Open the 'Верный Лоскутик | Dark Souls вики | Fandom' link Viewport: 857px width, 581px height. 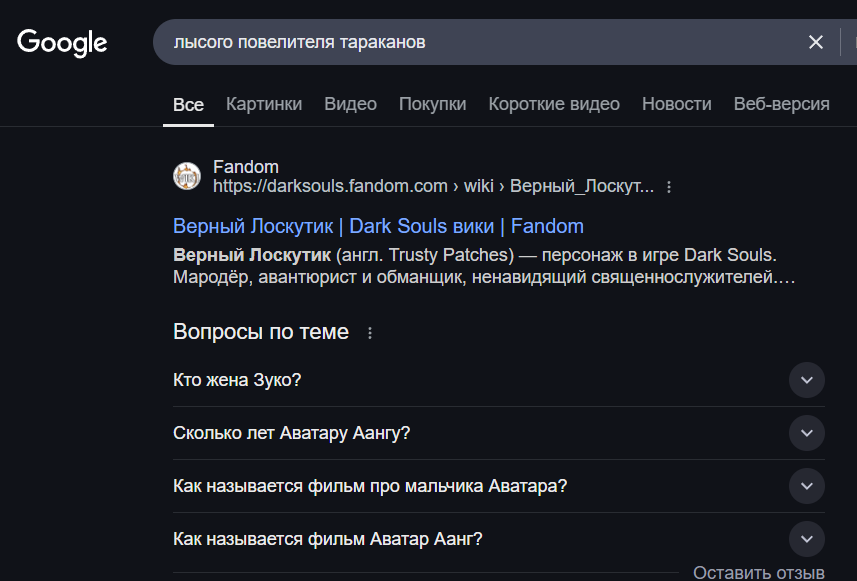pyautogui.click(x=378, y=226)
